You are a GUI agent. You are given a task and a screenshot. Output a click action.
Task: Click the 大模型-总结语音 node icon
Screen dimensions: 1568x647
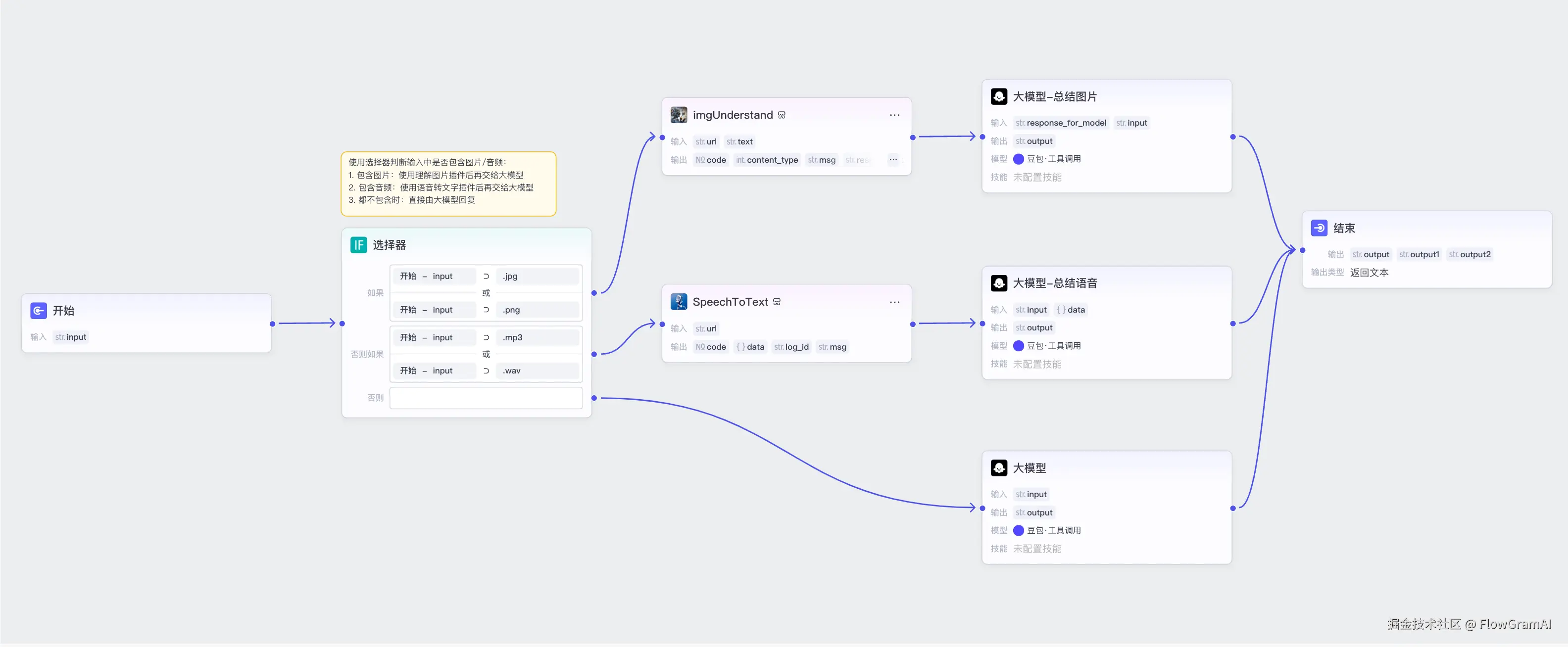coord(999,283)
